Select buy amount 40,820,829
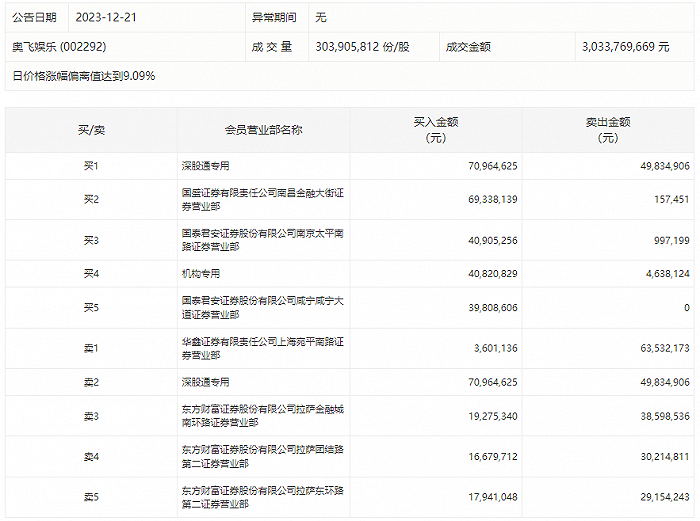The image size is (700, 521). pyautogui.click(x=493, y=274)
